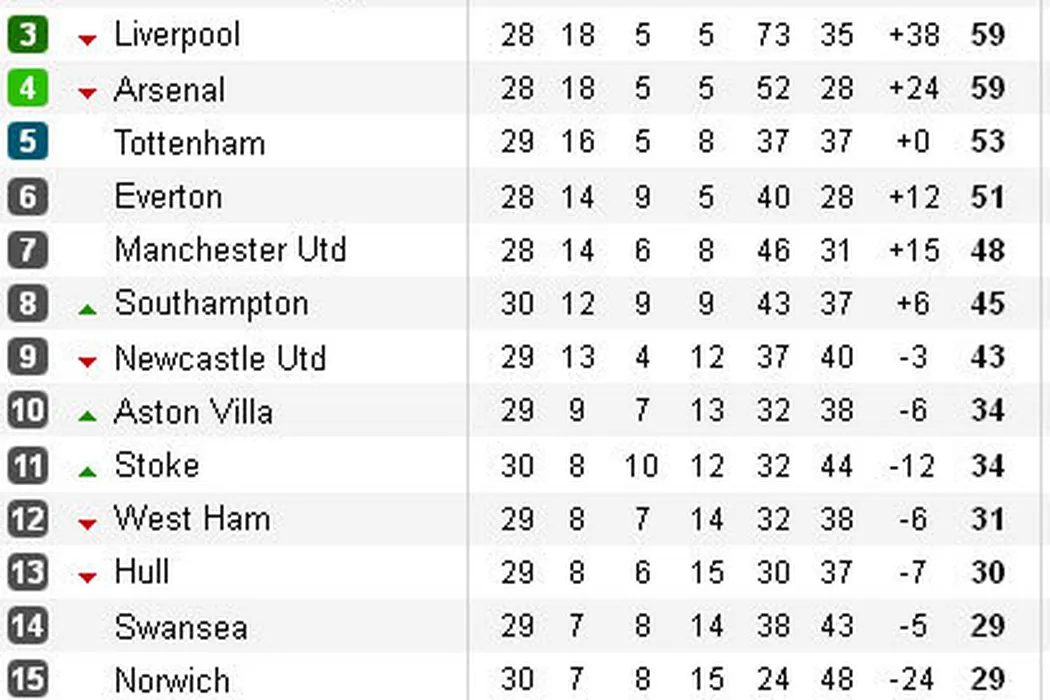Click Stoke's goal difference of -12
This screenshot has width=1050, height=700.
tap(913, 465)
